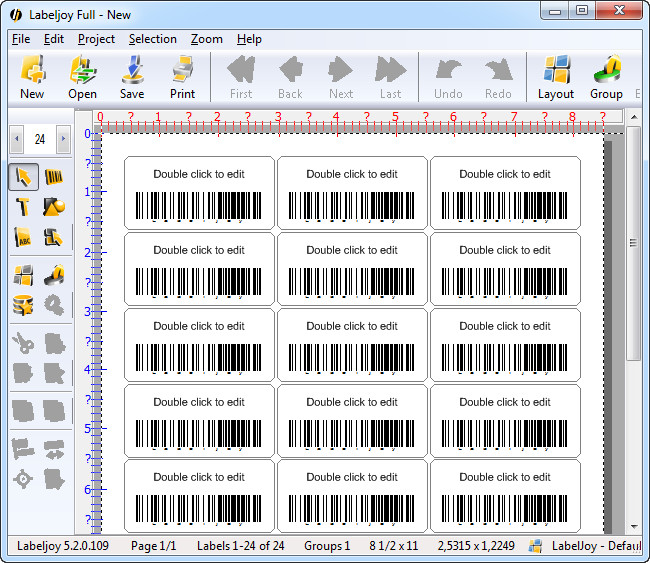Create a new project with New icon
The height and width of the screenshot is (563, 650).
click(x=32, y=77)
